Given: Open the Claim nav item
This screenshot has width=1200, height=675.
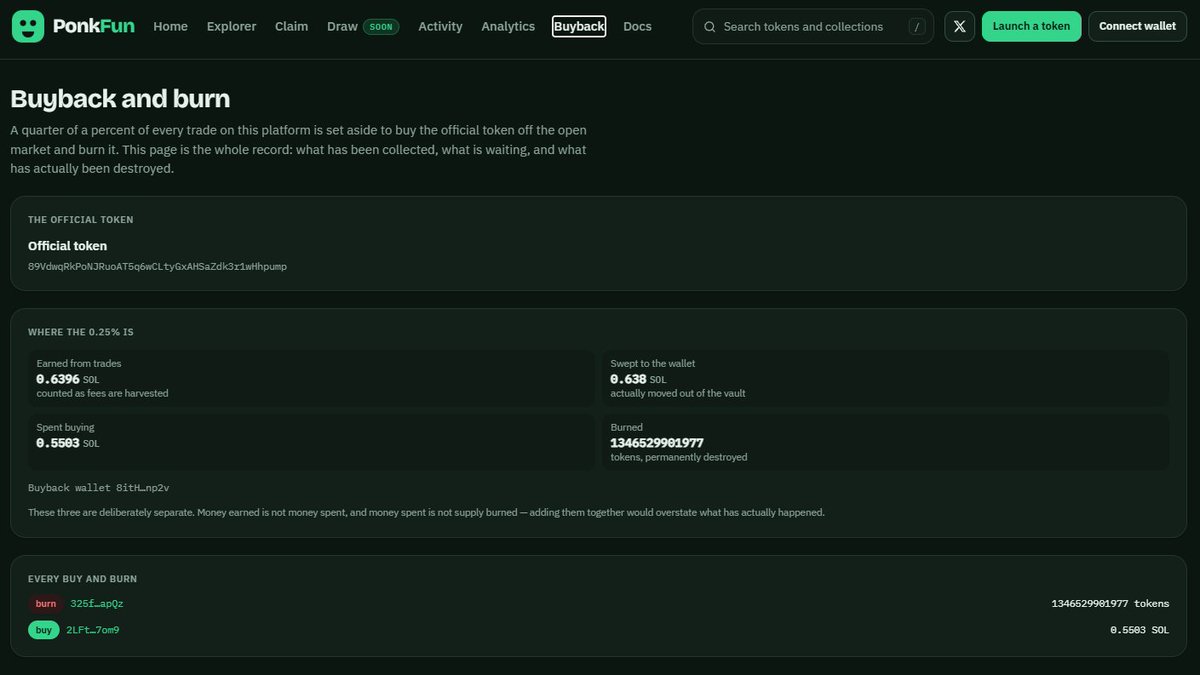Looking at the screenshot, I should [291, 27].
